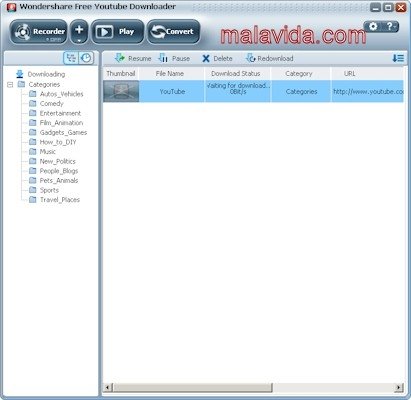Resume the selected download
The width and height of the screenshot is (411, 400).
click(133, 58)
